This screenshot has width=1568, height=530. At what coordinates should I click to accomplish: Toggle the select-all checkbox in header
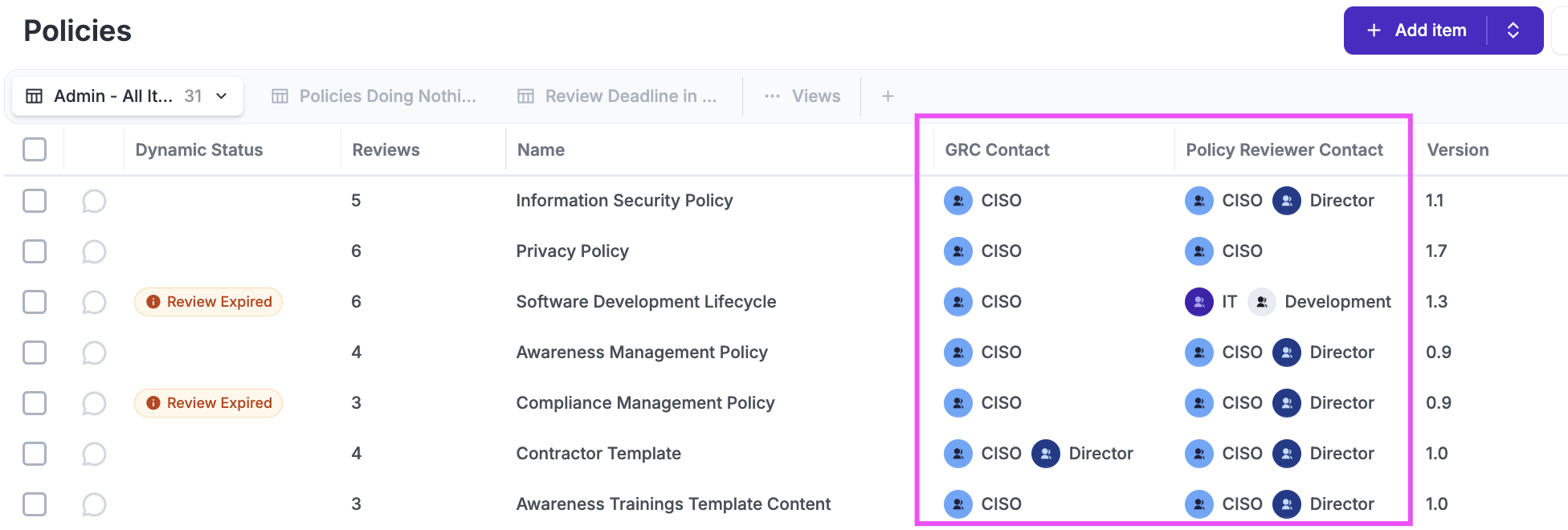(x=35, y=149)
